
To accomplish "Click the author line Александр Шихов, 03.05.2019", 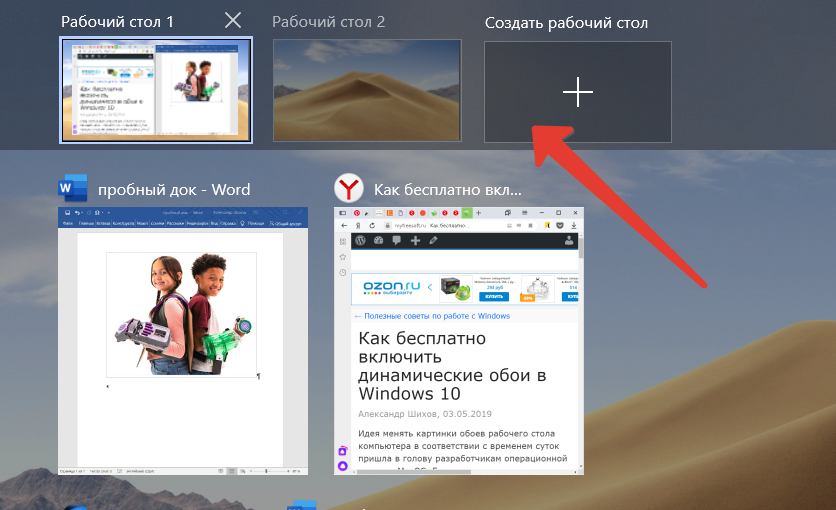I will (425, 414).
